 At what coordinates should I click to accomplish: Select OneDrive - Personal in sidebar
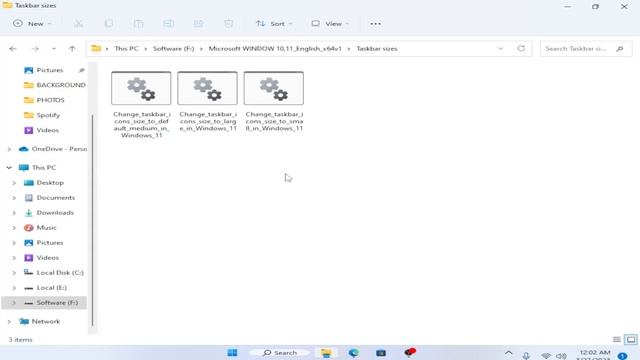(x=53, y=149)
